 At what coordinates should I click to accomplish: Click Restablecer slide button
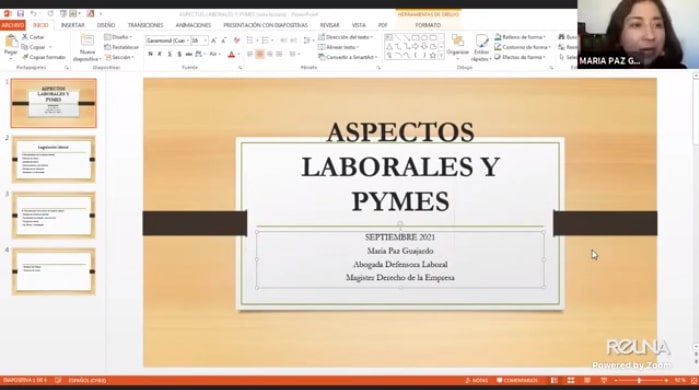[x=122, y=47]
